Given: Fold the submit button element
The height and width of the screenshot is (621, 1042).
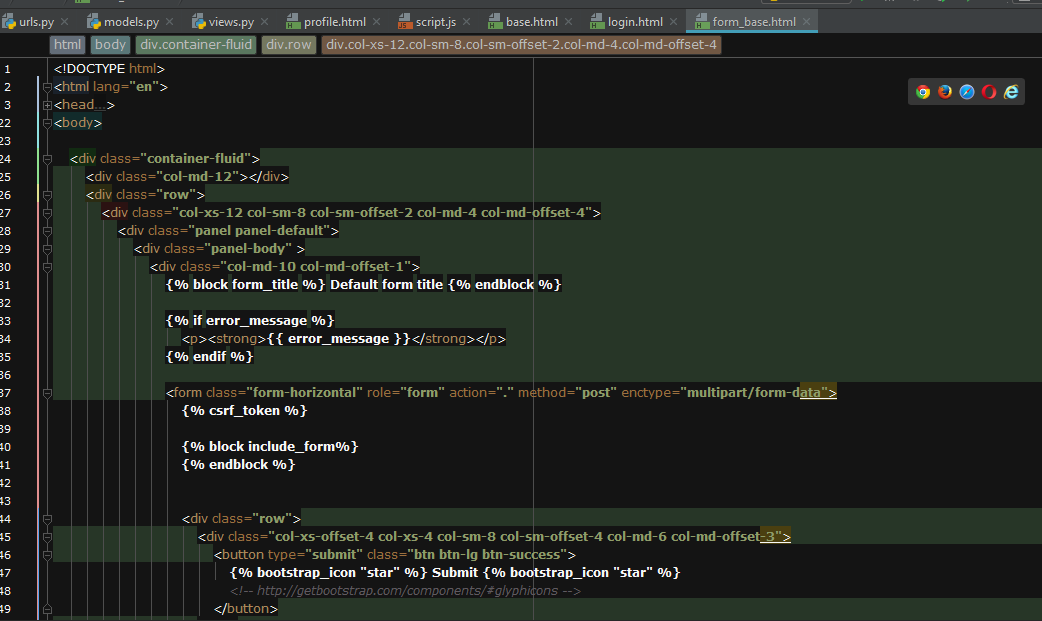Looking at the screenshot, I should tap(47, 555).
